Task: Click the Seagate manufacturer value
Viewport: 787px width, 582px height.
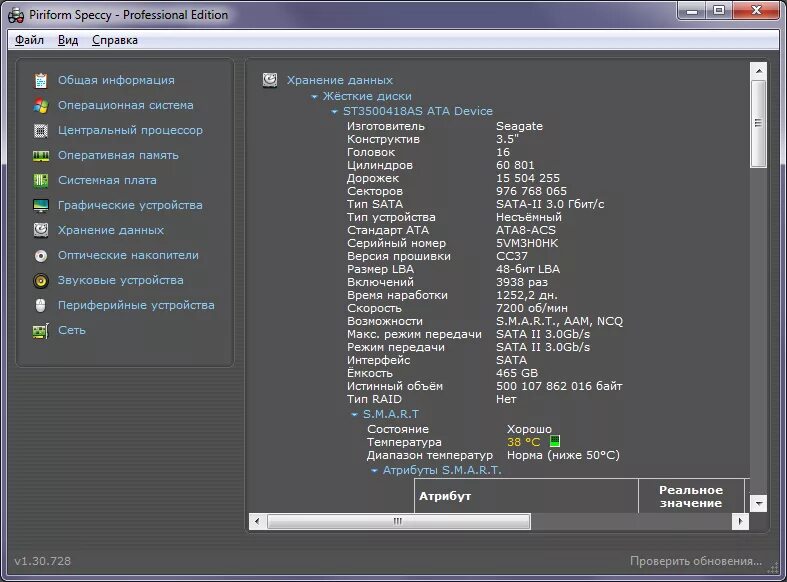Action: click(x=519, y=126)
